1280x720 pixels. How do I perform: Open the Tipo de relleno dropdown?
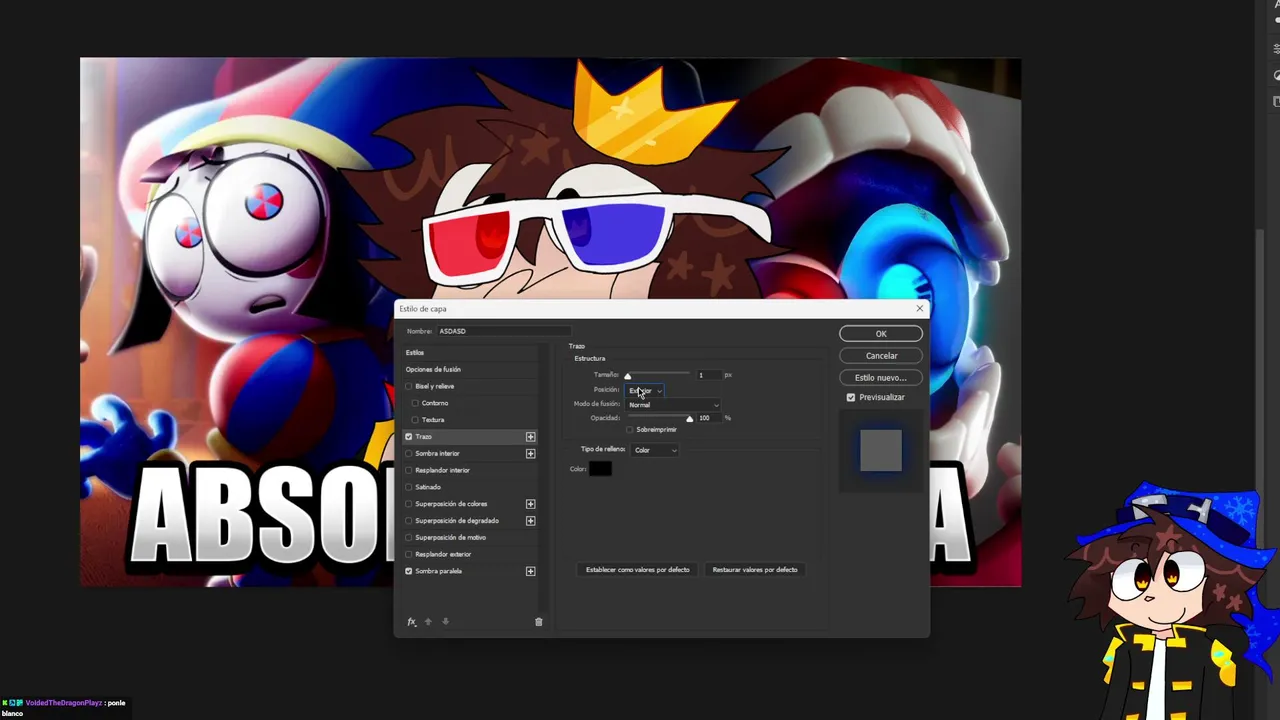tap(655, 450)
